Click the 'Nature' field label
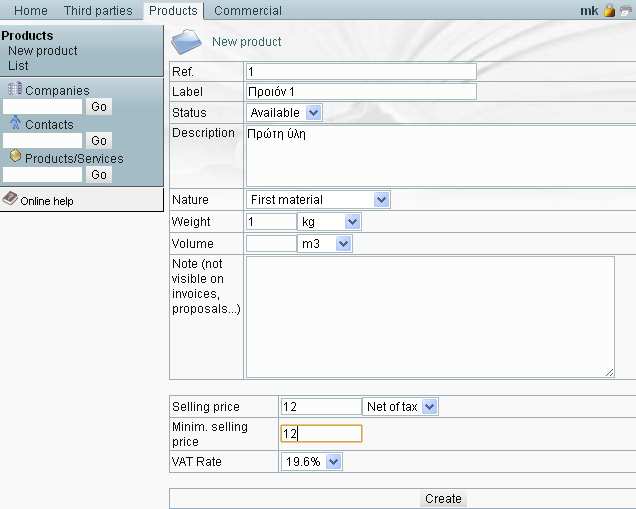Screen dimensions: 636x509 point(190,200)
